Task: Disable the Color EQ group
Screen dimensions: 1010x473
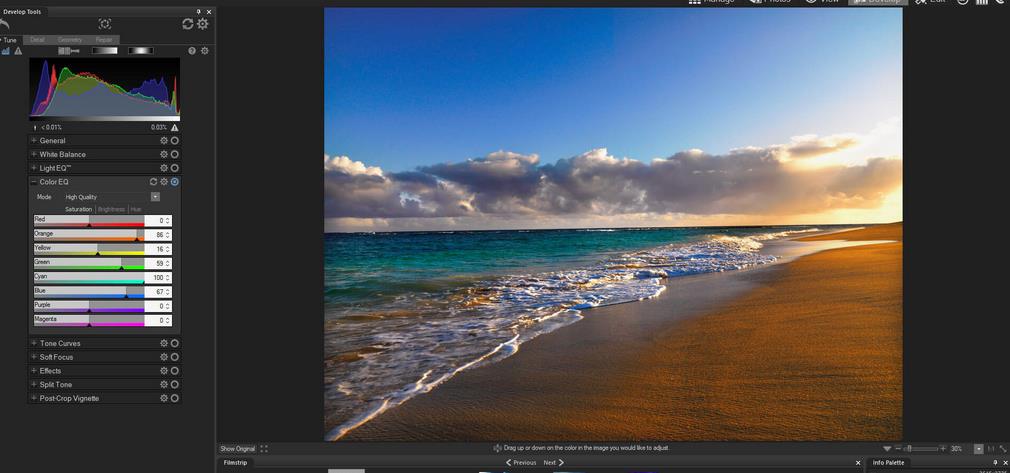Action: point(175,182)
